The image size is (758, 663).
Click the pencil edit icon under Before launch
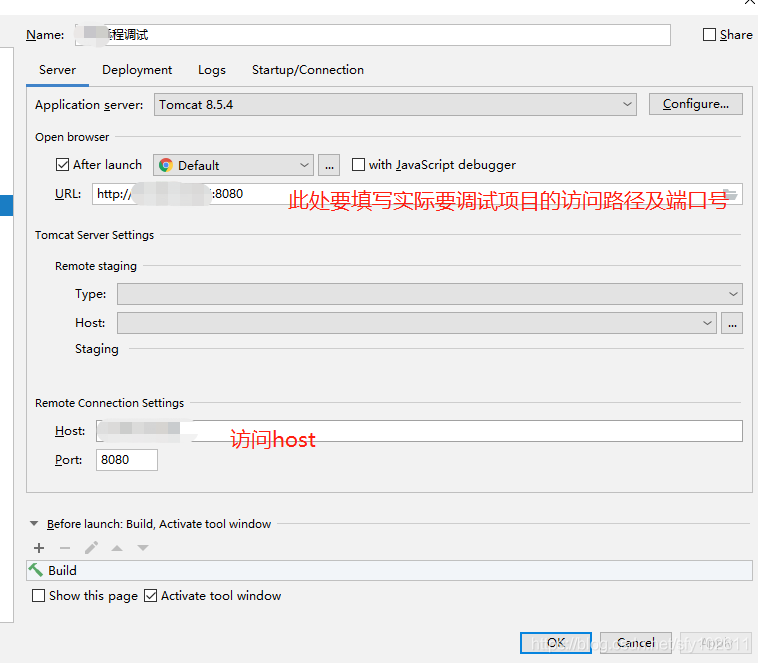point(91,548)
